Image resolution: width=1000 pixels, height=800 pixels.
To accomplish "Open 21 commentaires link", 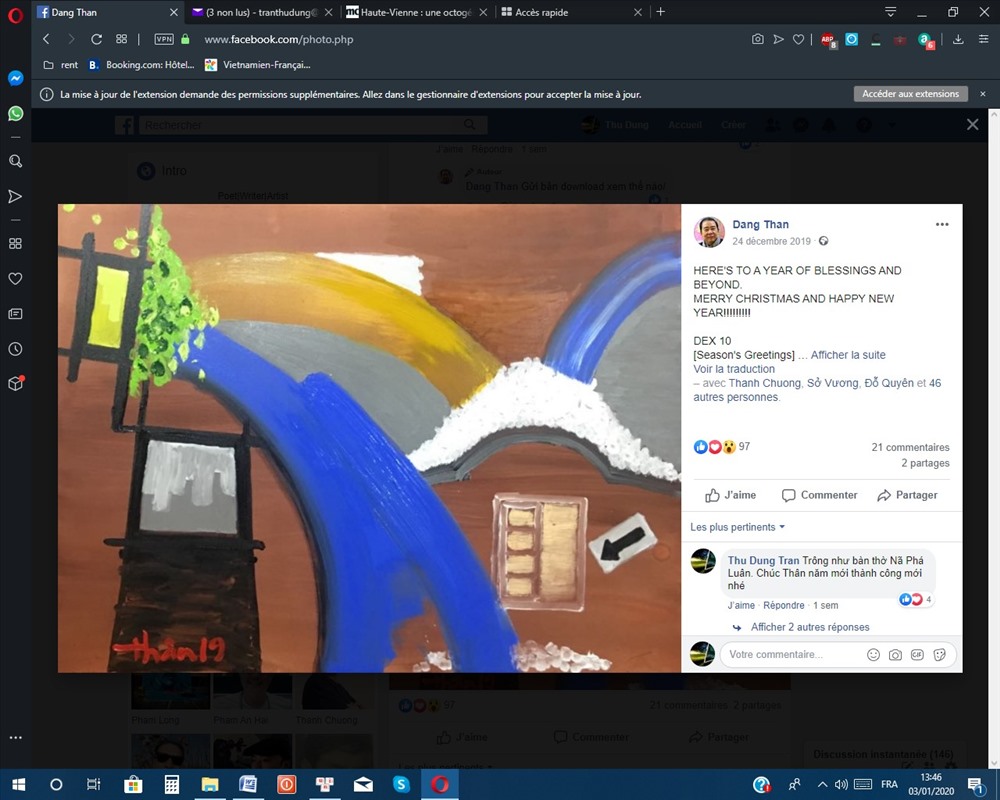I will pos(910,447).
